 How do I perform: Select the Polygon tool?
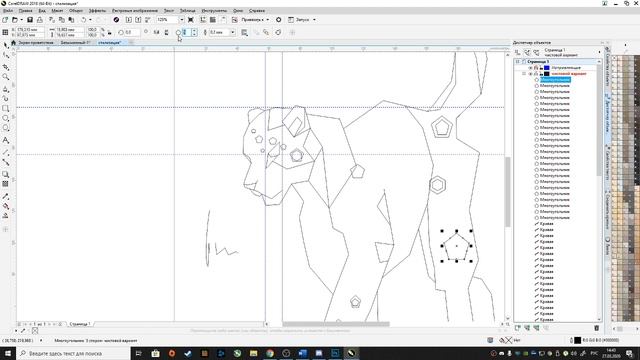pos(5,128)
